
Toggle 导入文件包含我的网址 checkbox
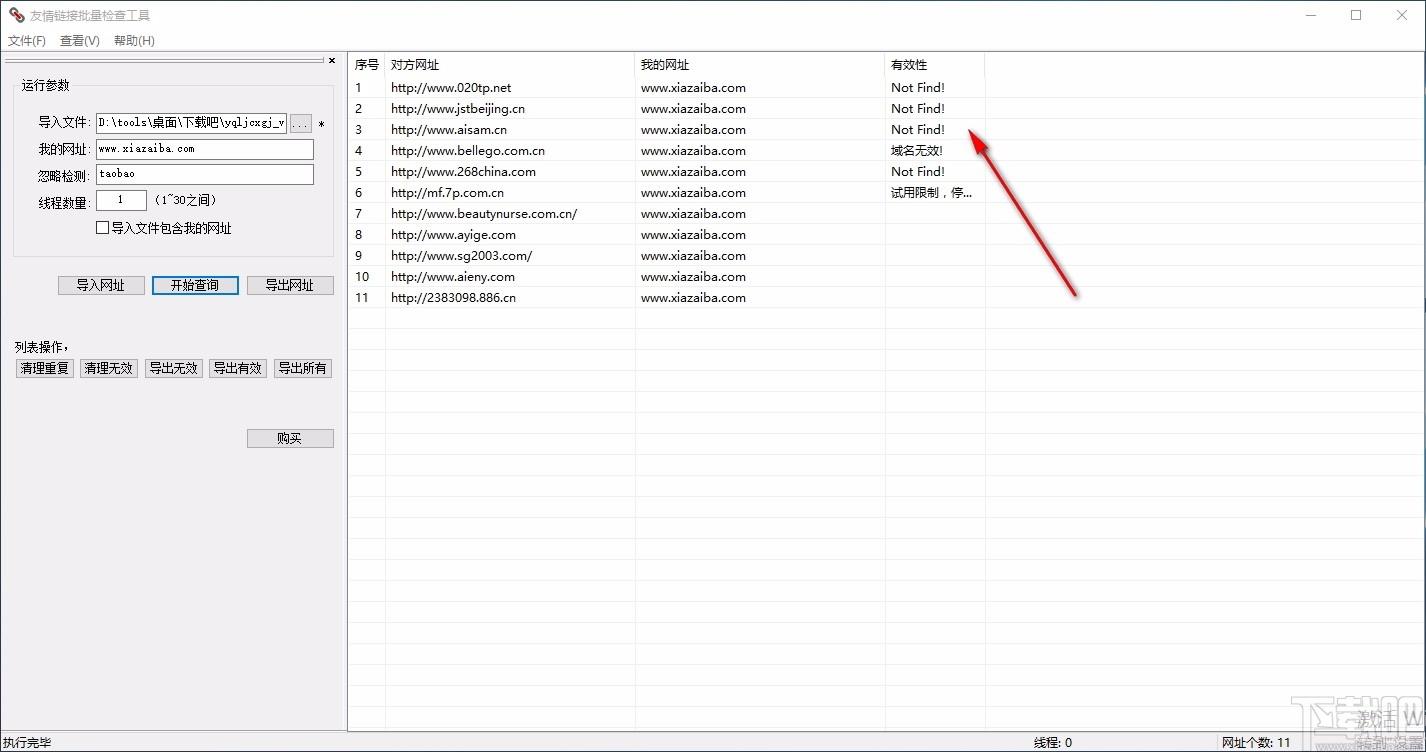tap(102, 228)
